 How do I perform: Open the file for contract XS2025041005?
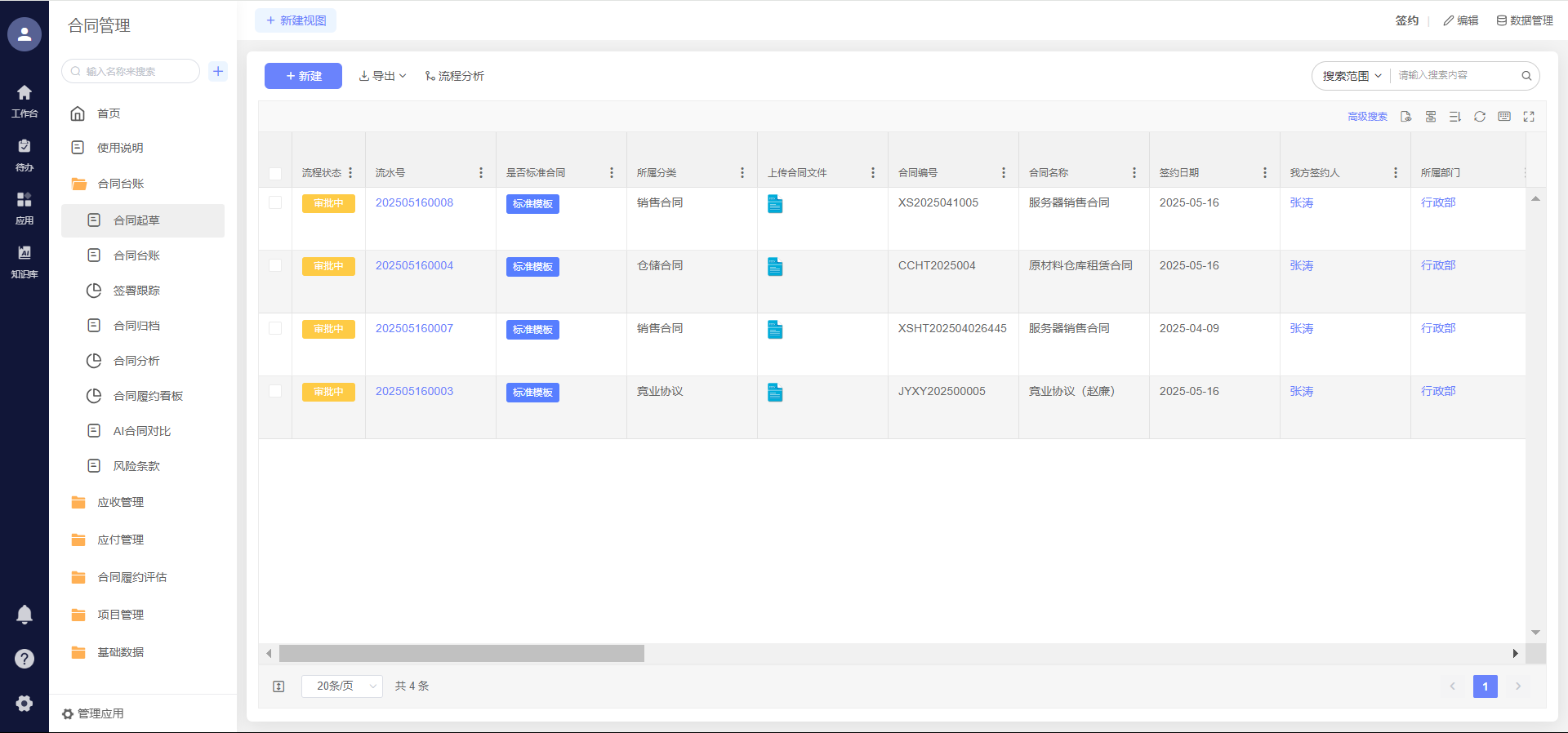(775, 204)
